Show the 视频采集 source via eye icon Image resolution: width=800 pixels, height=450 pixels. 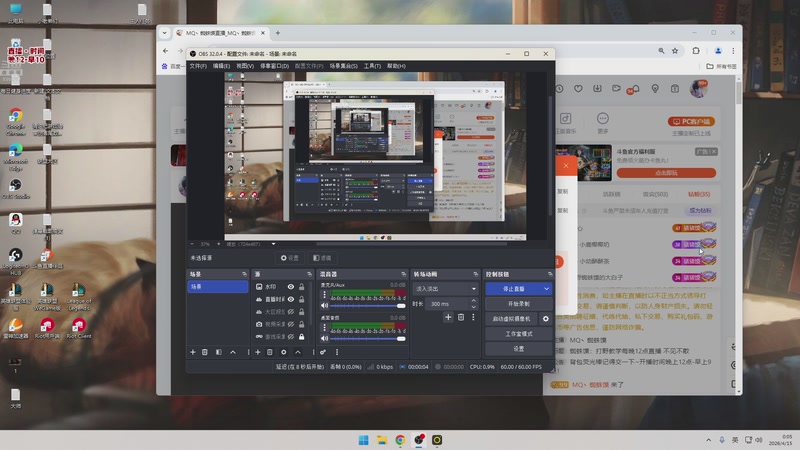pyautogui.click(x=291, y=324)
